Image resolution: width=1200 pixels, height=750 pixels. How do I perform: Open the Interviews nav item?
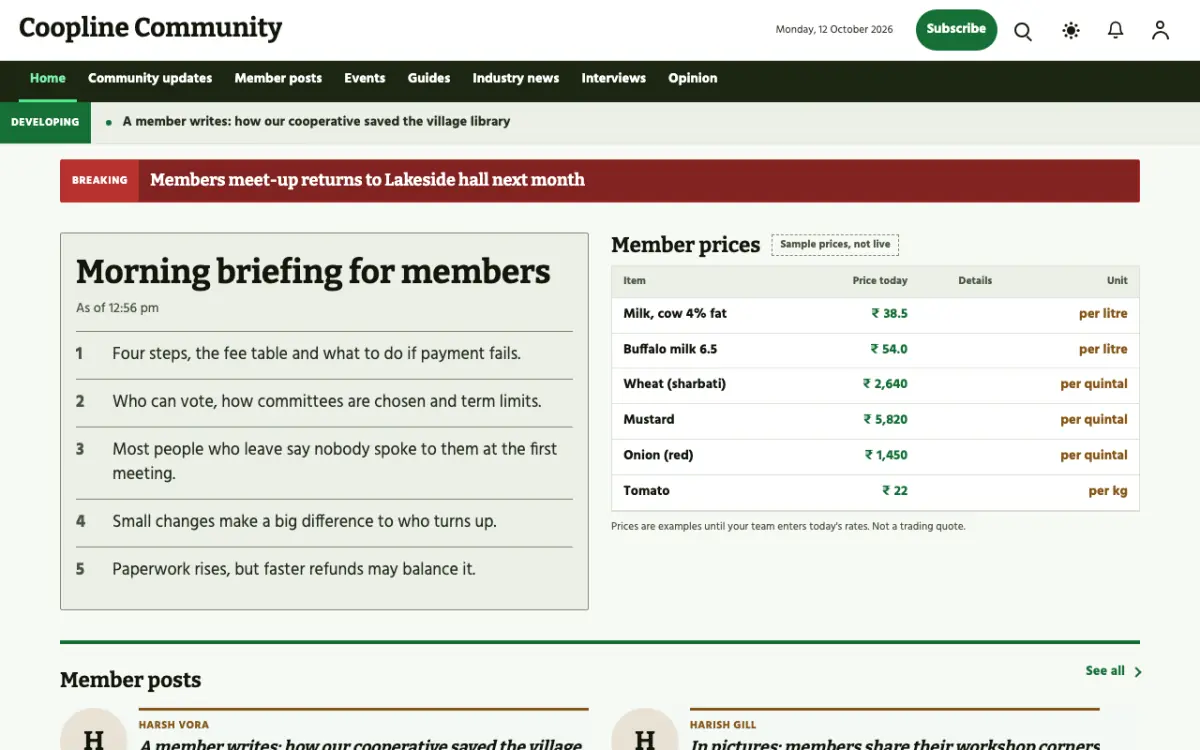pyautogui.click(x=614, y=79)
